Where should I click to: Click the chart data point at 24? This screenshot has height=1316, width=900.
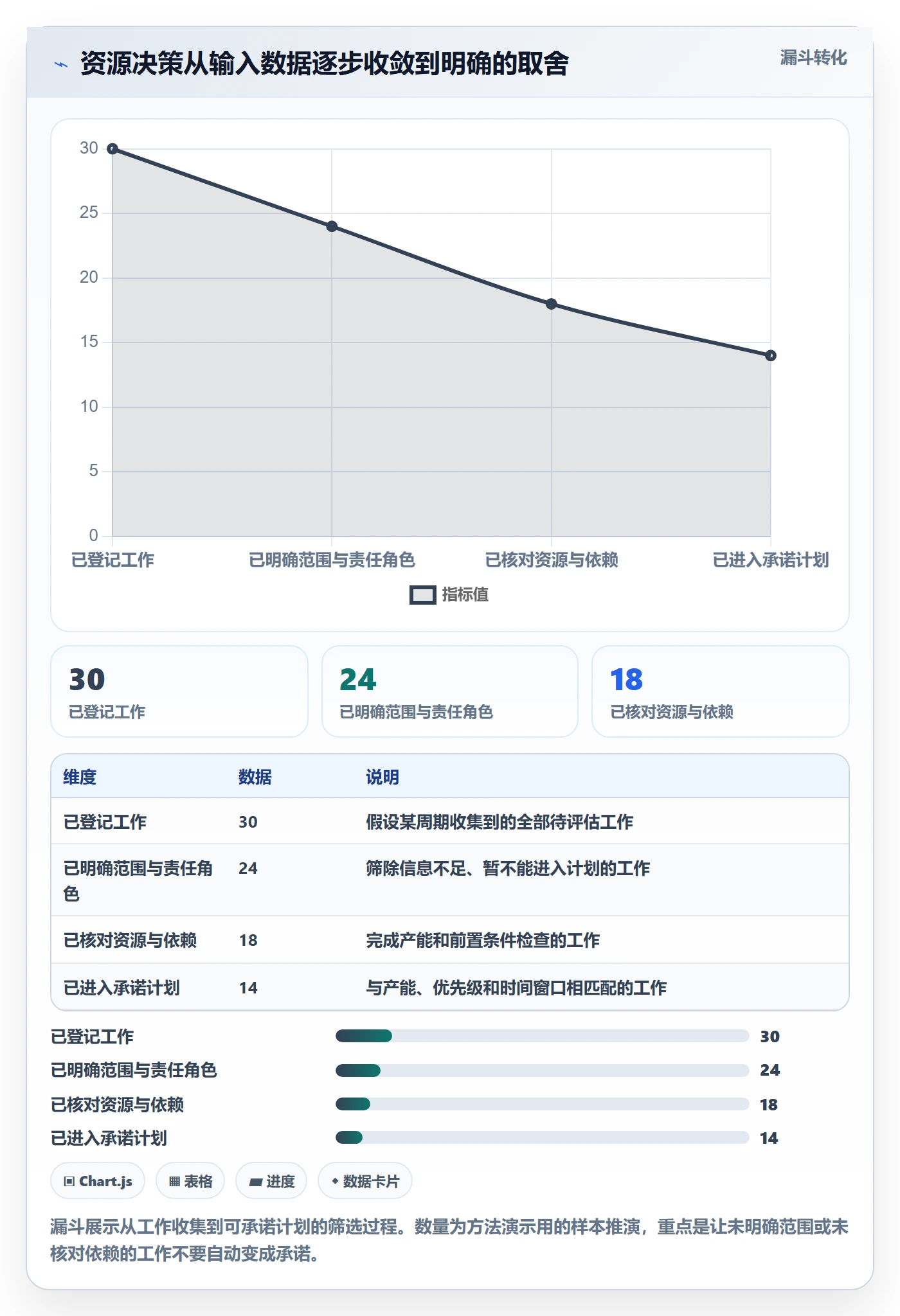[332, 226]
